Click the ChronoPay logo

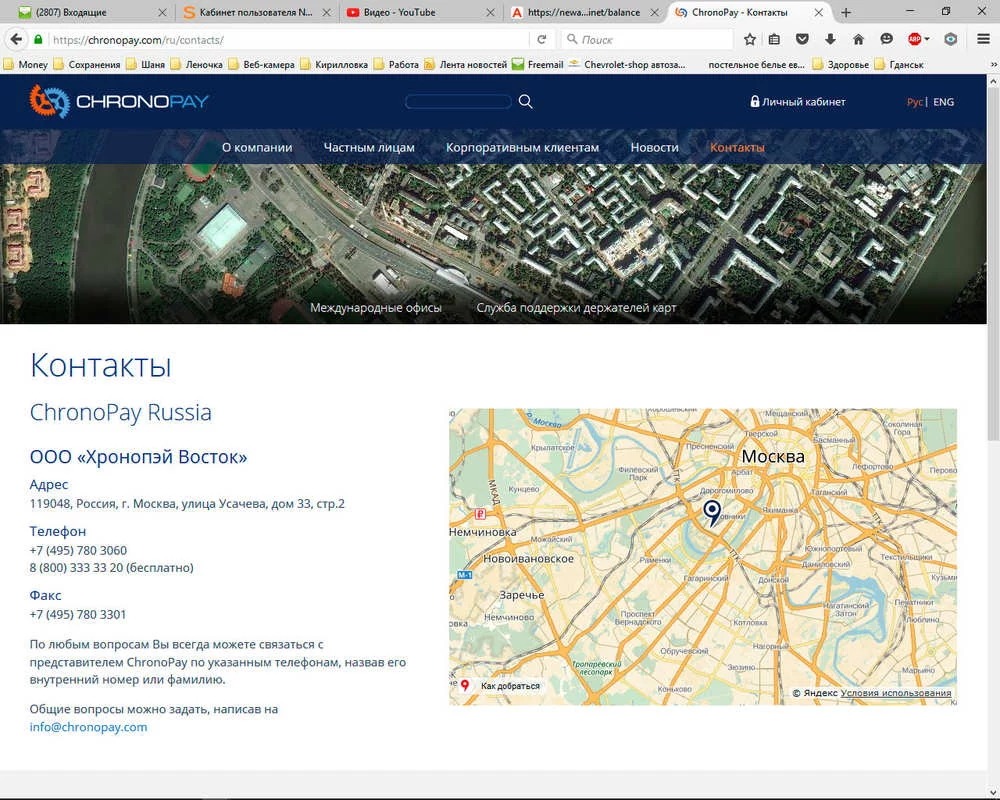coord(119,101)
